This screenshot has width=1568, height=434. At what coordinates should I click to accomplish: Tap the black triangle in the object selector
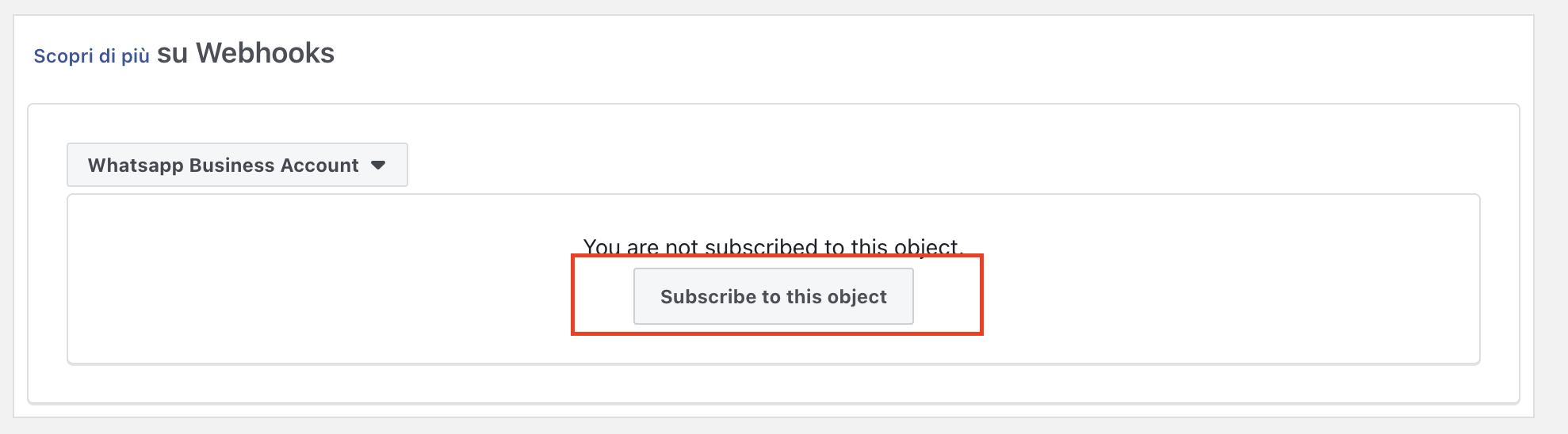(378, 165)
